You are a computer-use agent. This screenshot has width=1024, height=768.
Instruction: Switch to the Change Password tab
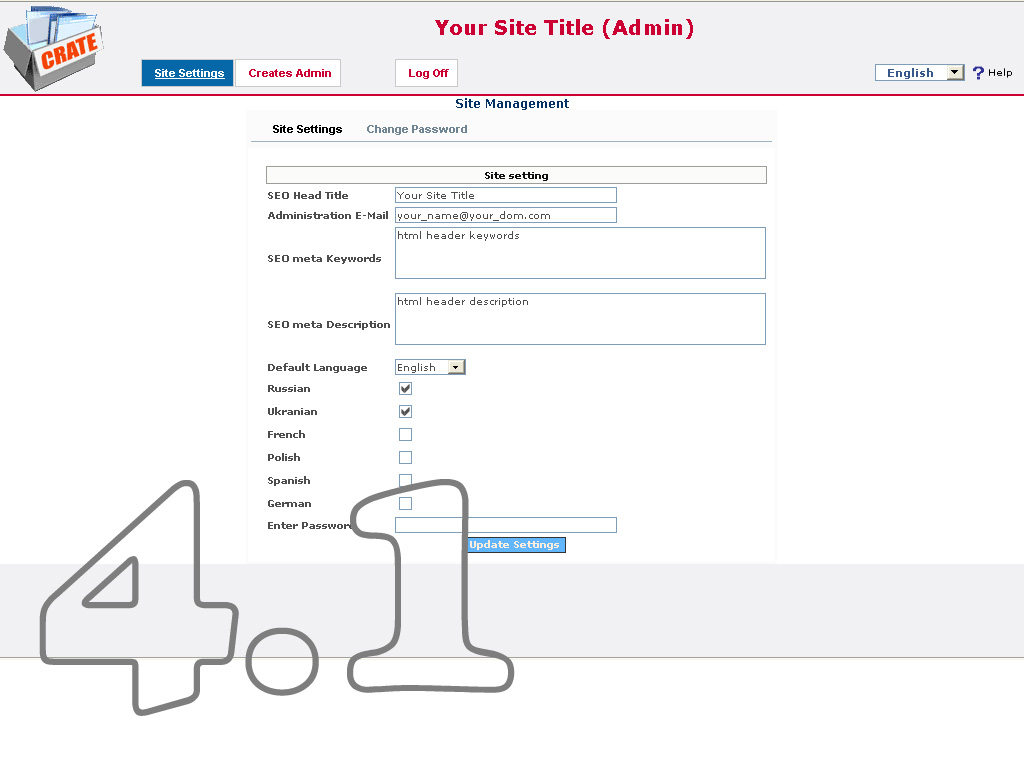(416, 129)
